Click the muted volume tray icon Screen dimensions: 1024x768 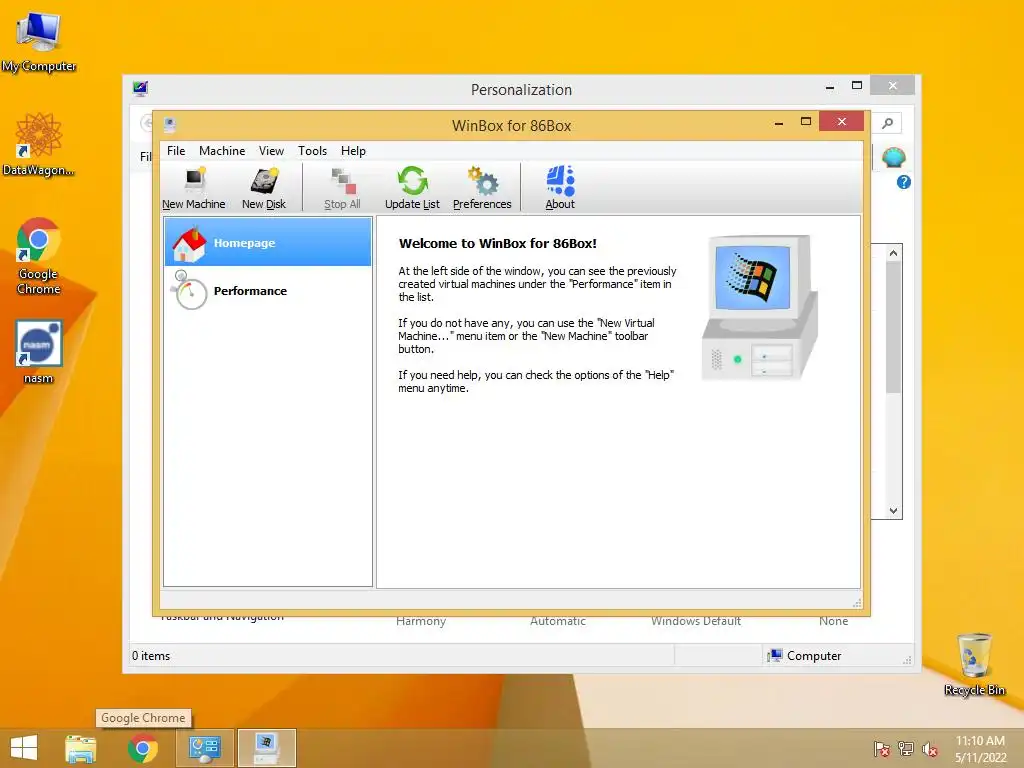click(930, 749)
